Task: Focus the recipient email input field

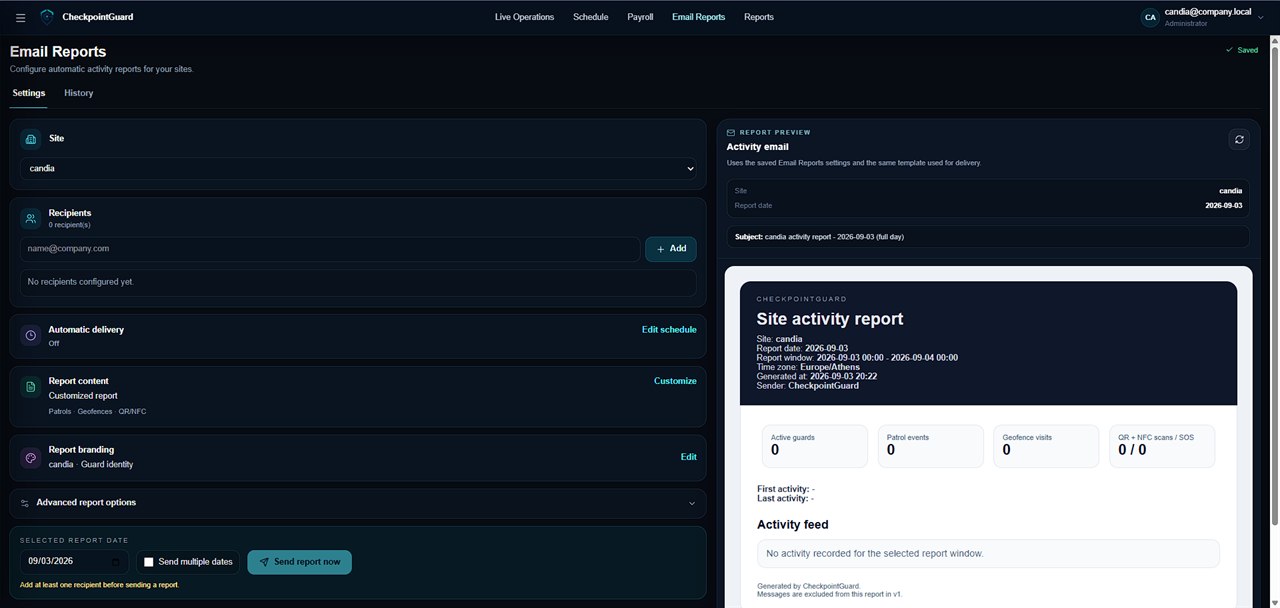Action: tap(330, 249)
